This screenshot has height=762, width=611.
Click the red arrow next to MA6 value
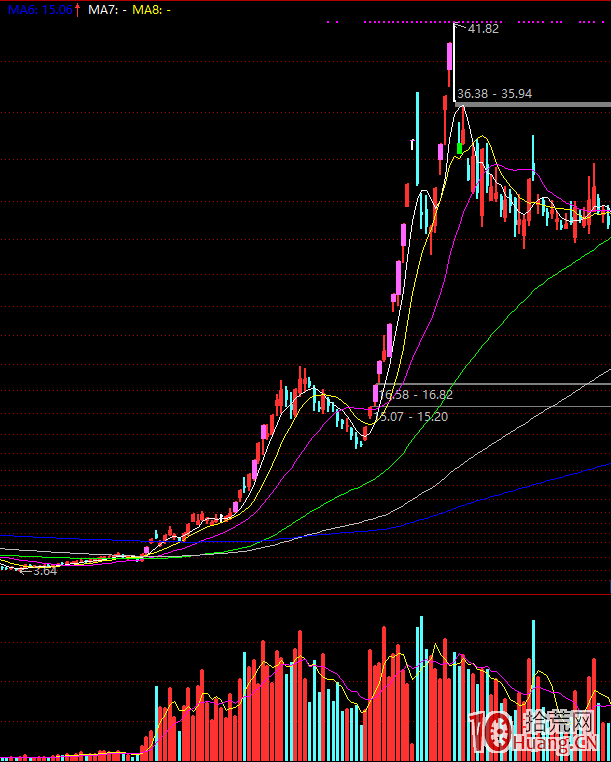coord(77,10)
